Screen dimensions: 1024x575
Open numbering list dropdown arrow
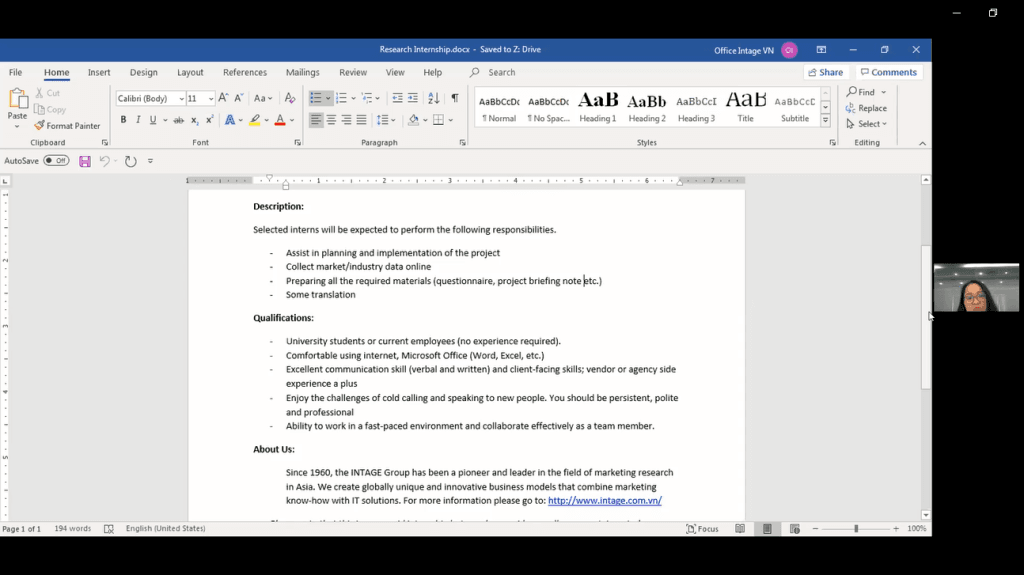click(353, 99)
